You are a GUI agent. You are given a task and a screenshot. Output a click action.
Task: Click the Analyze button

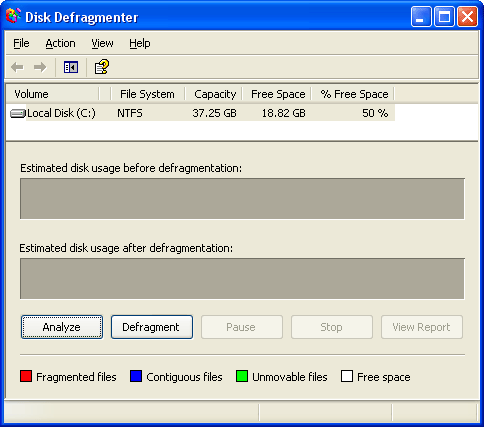pos(62,327)
